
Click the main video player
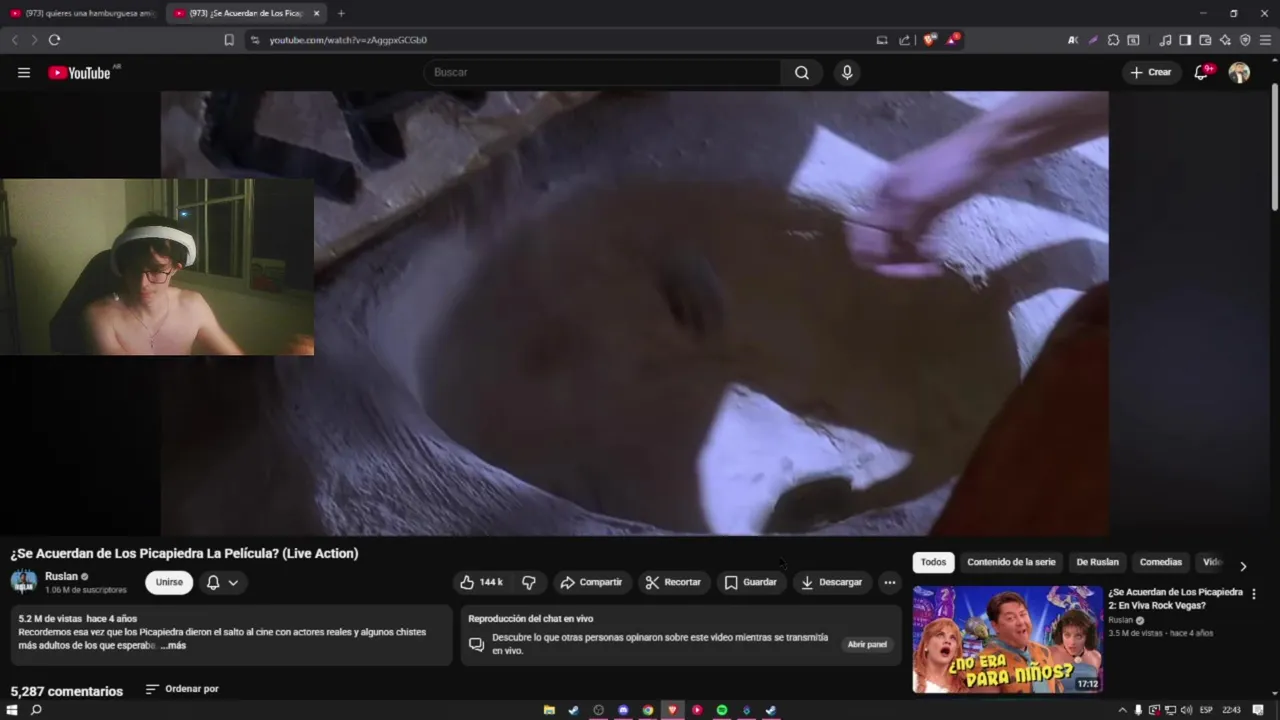point(634,313)
